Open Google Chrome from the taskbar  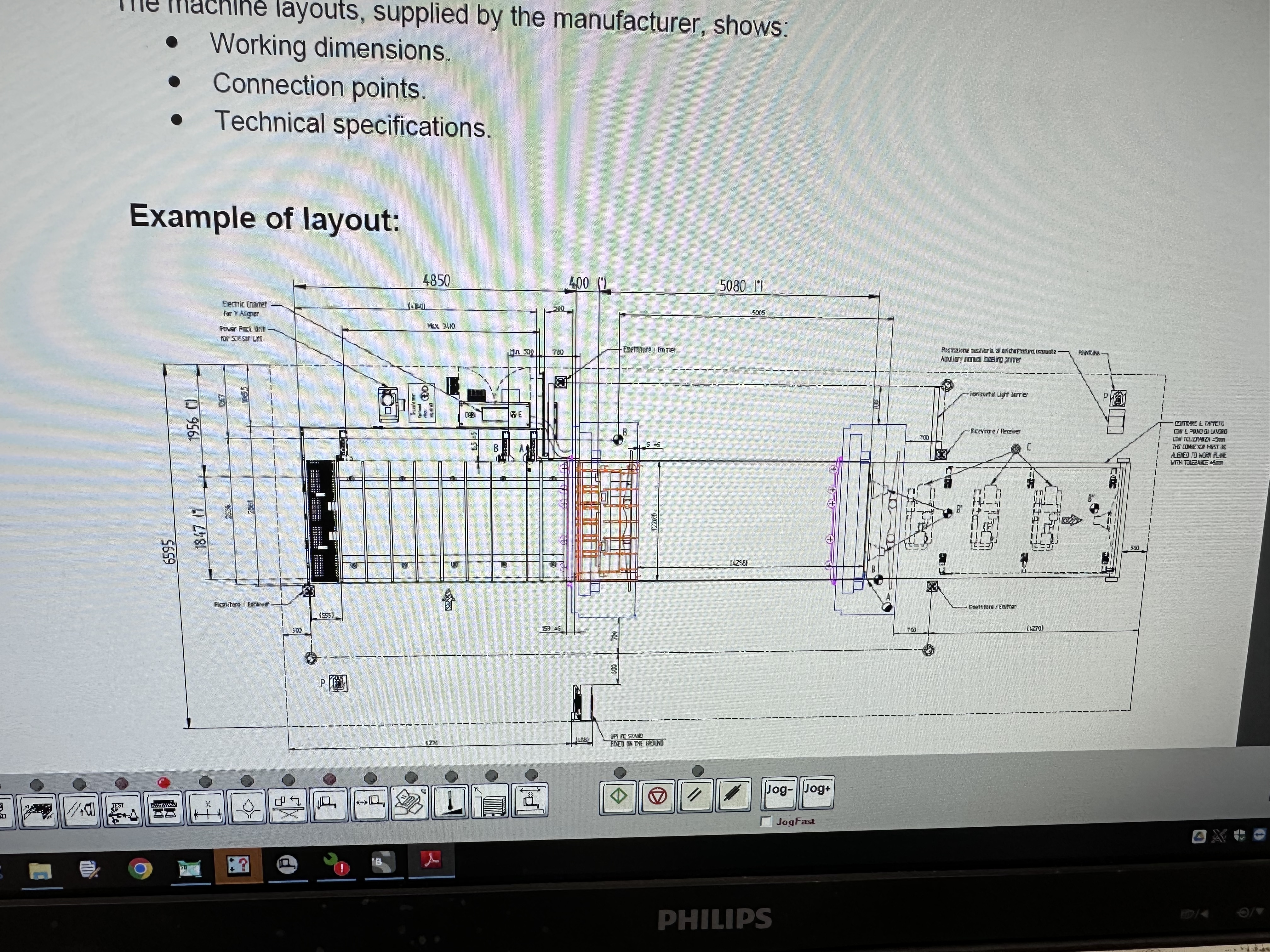[140, 868]
